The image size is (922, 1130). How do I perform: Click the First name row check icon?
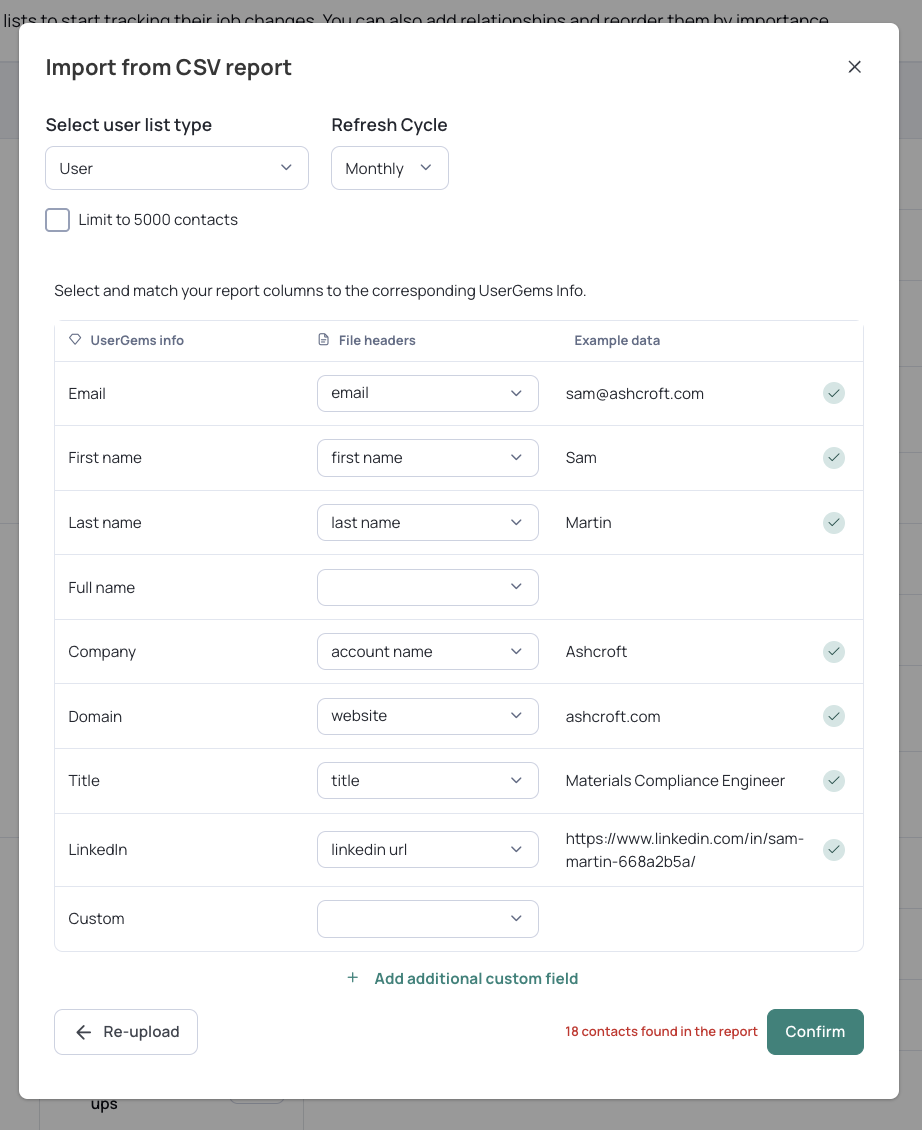point(834,458)
